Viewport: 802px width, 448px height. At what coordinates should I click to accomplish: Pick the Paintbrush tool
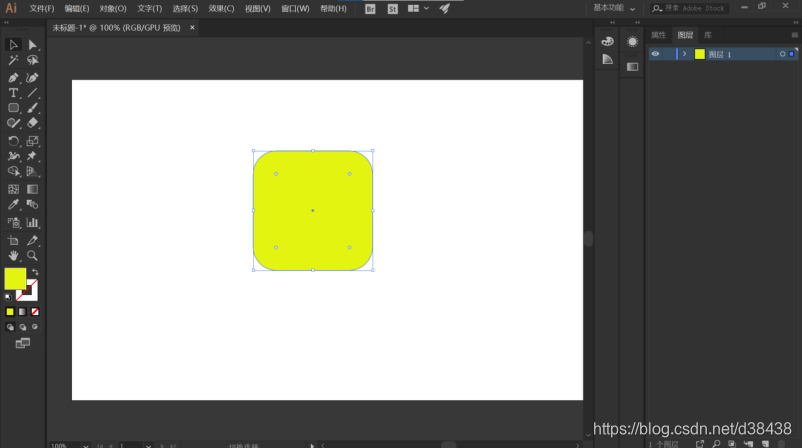click(x=32, y=108)
